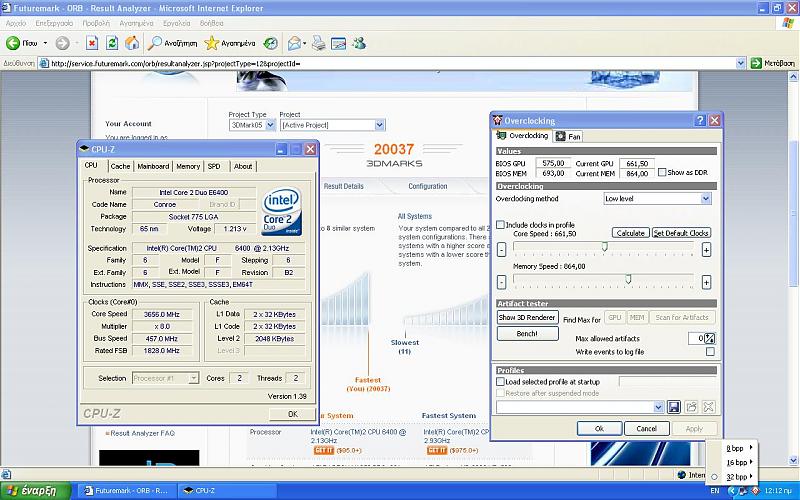Switch to the Mainboard tab in CPU-Z

[153, 166]
